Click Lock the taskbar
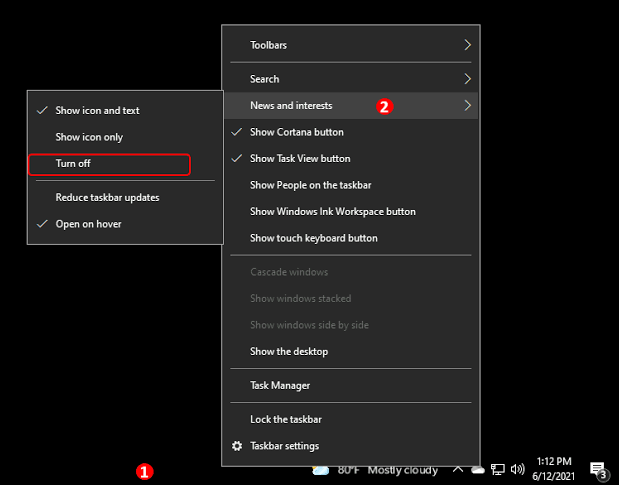Image resolution: width=619 pixels, height=485 pixels. (x=351, y=419)
